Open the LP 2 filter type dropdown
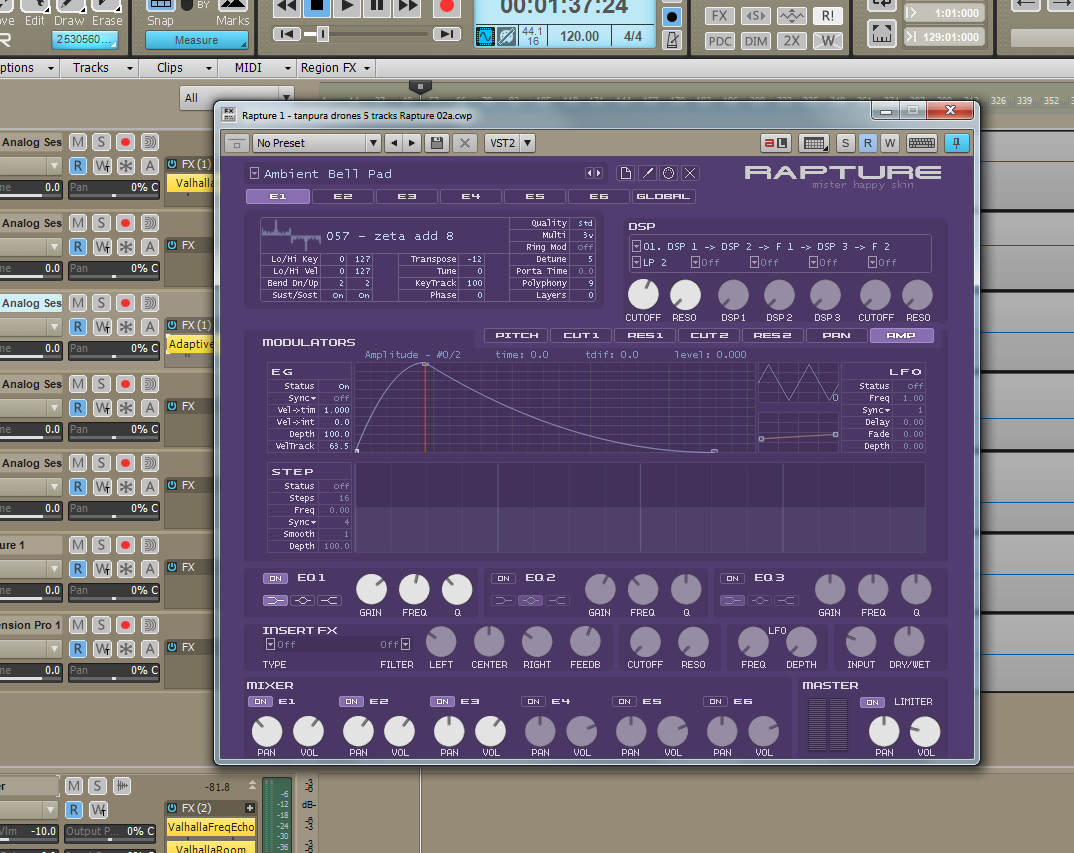 tap(637, 263)
